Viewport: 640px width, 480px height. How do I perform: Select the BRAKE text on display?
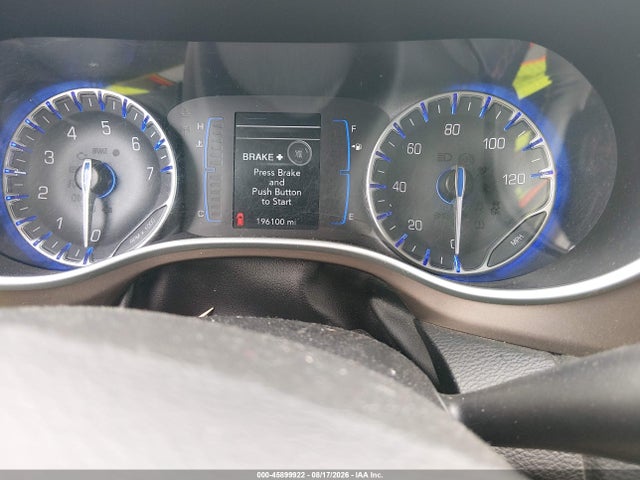[258, 157]
